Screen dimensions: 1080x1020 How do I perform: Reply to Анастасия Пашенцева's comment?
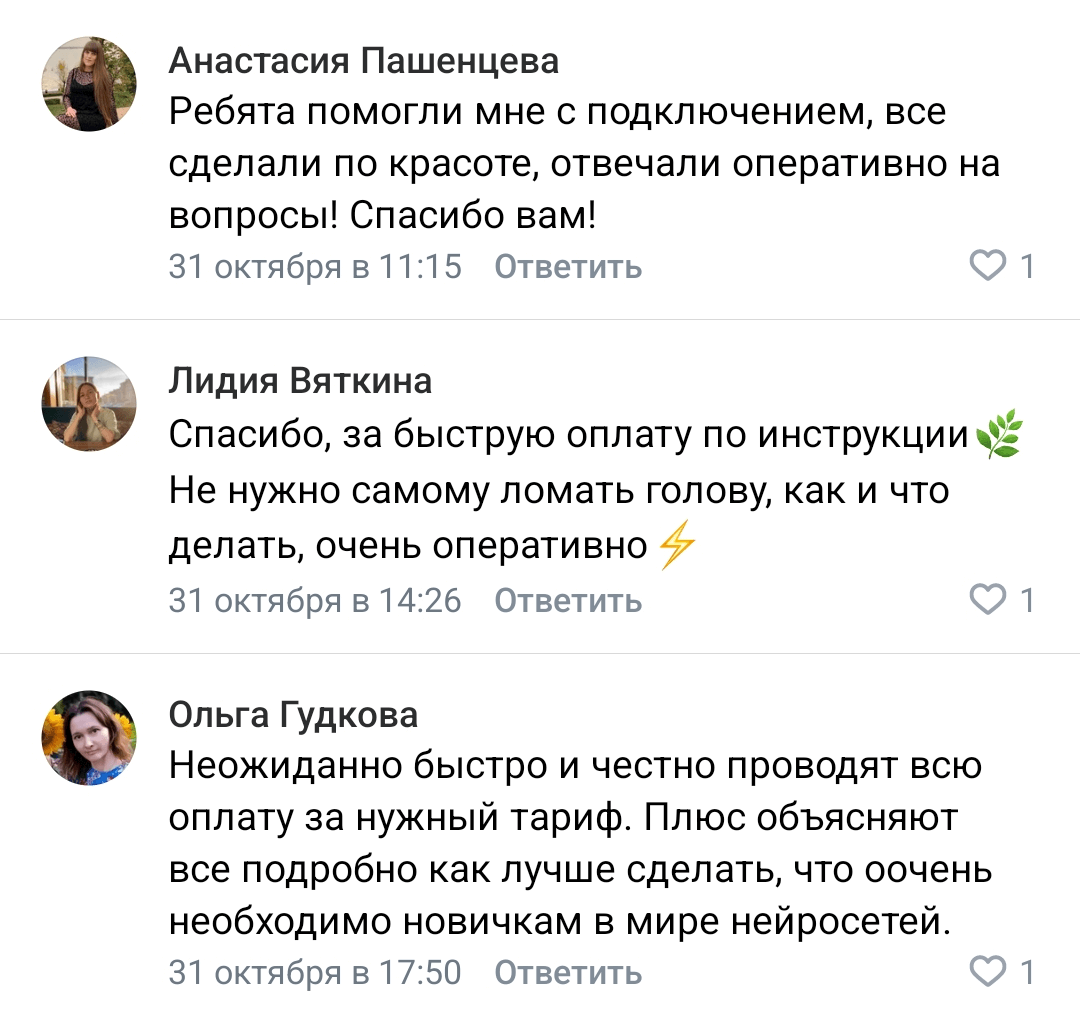click(568, 267)
